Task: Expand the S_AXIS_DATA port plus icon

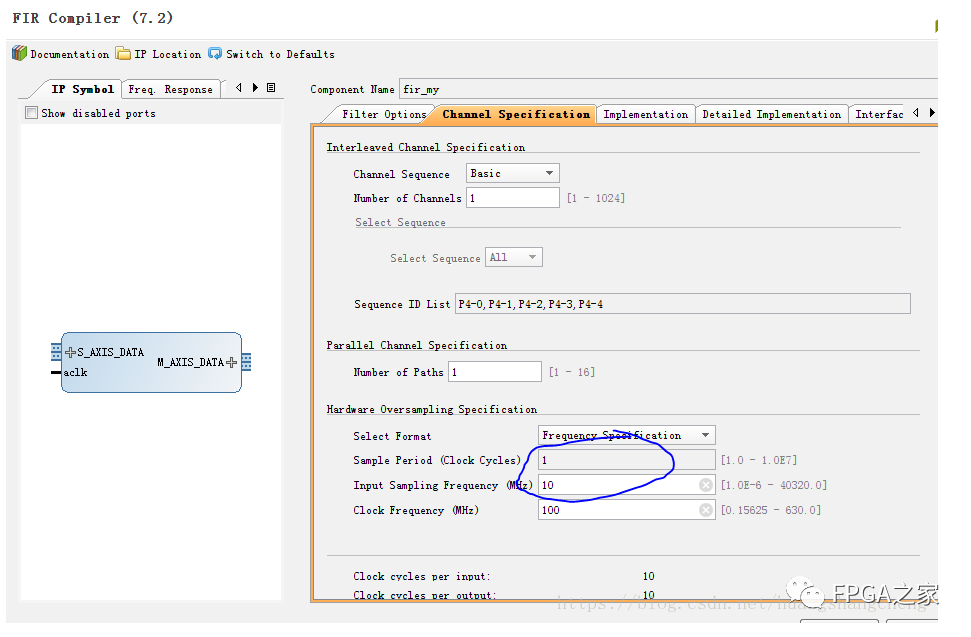Action: [70, 353]
